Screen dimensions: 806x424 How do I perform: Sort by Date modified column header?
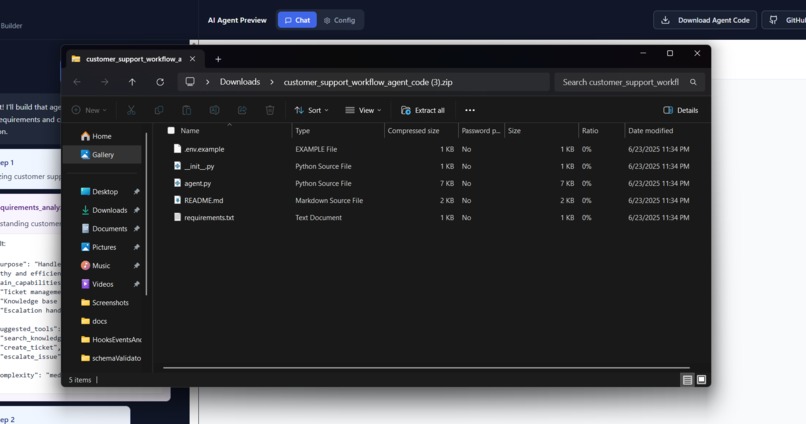(650, 131)
